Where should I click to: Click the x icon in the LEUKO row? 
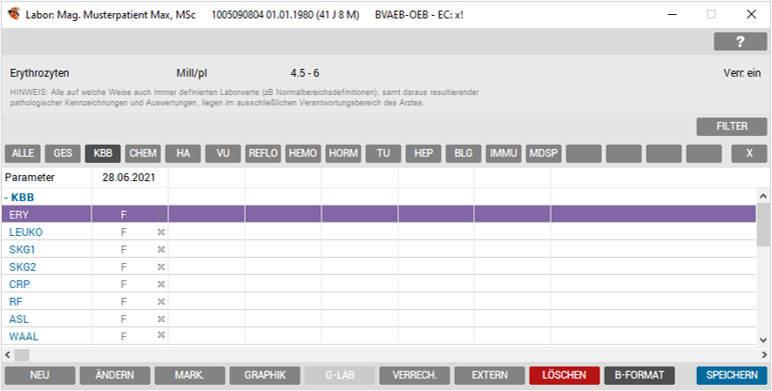161,232
